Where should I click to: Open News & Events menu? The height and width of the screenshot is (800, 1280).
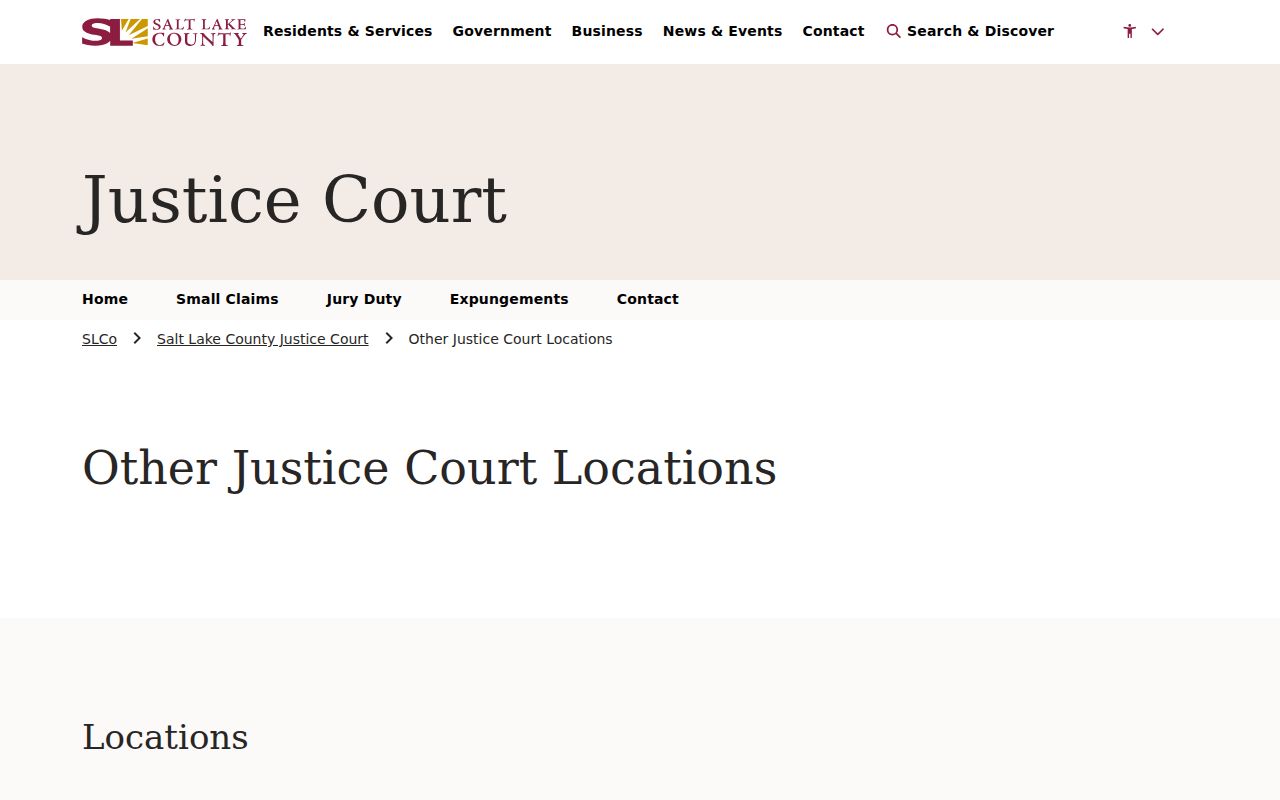coord(722,31)
